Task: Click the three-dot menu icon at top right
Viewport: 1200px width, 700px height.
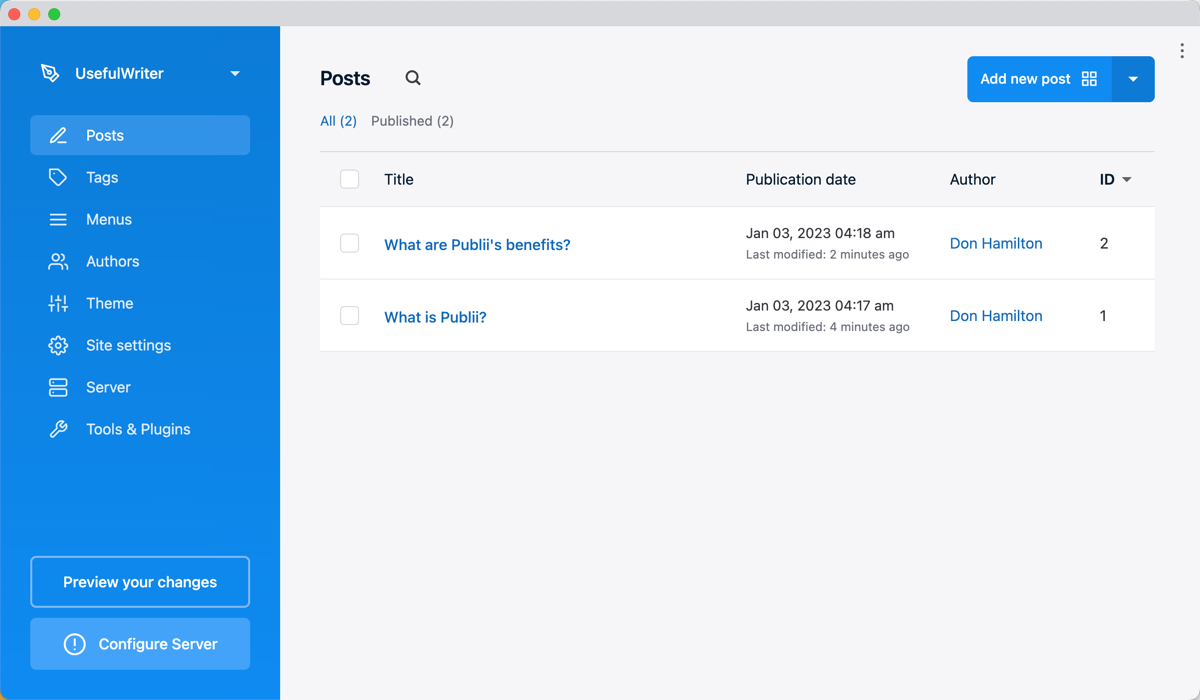Action: click(x=1182, y=51)
